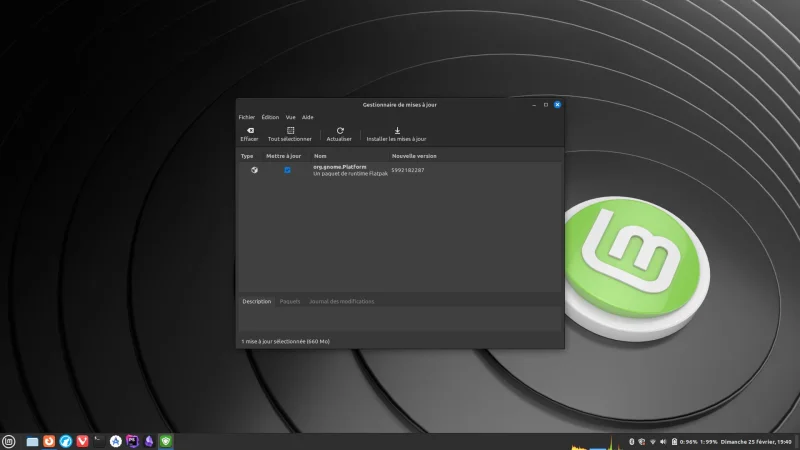
Task: Click the version 5992182287 cell
Action: (408, 170)
